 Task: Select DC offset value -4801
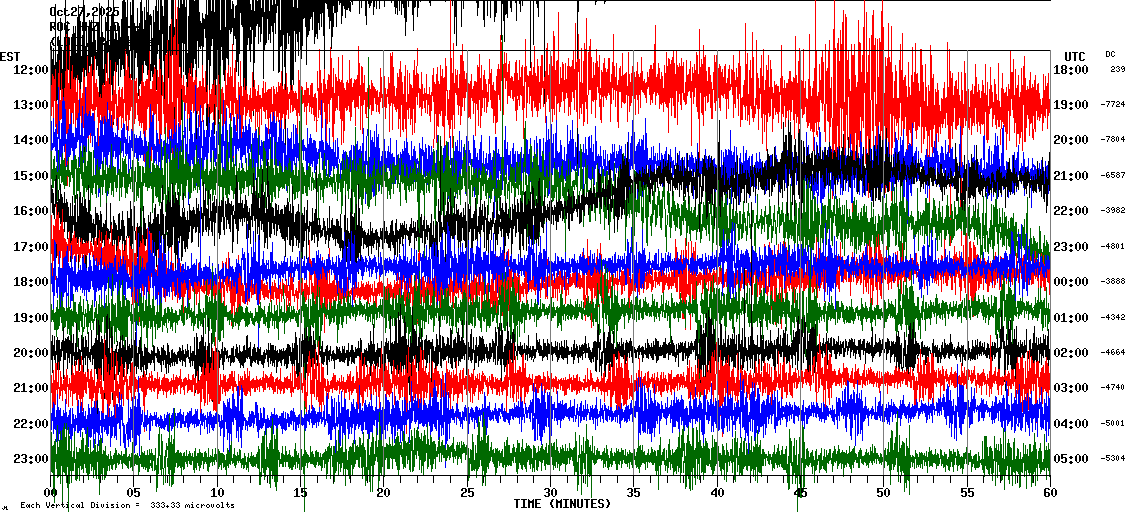[1113, 247]
